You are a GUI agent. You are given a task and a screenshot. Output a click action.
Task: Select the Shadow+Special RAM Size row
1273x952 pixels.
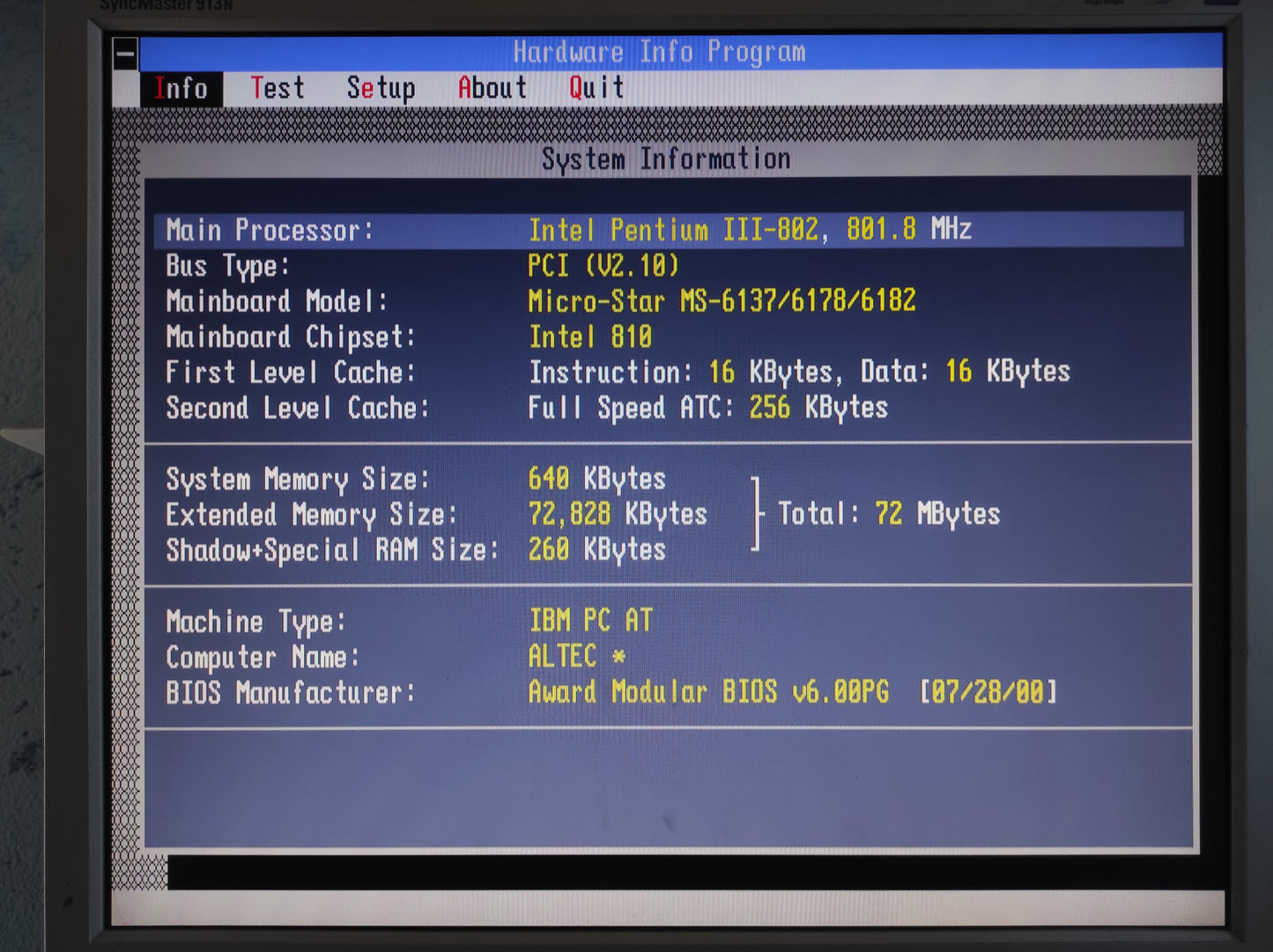[x=416, y=550]
